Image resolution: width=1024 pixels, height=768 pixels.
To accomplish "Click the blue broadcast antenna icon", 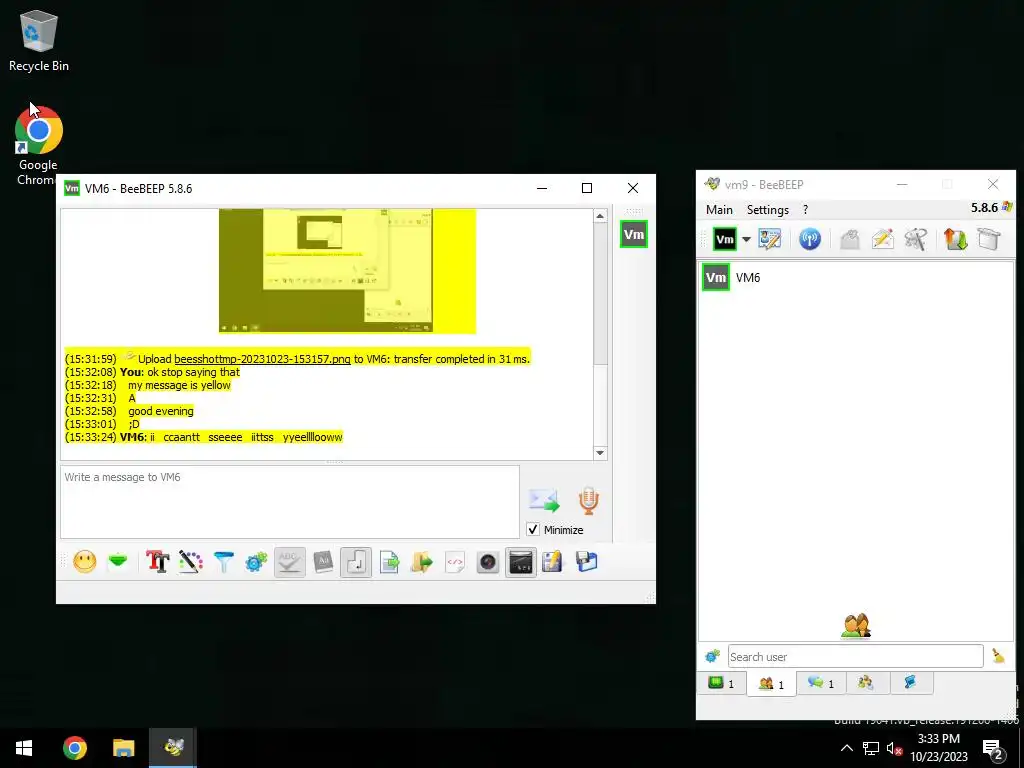I will pyautogui.click(x=810, y=239).
